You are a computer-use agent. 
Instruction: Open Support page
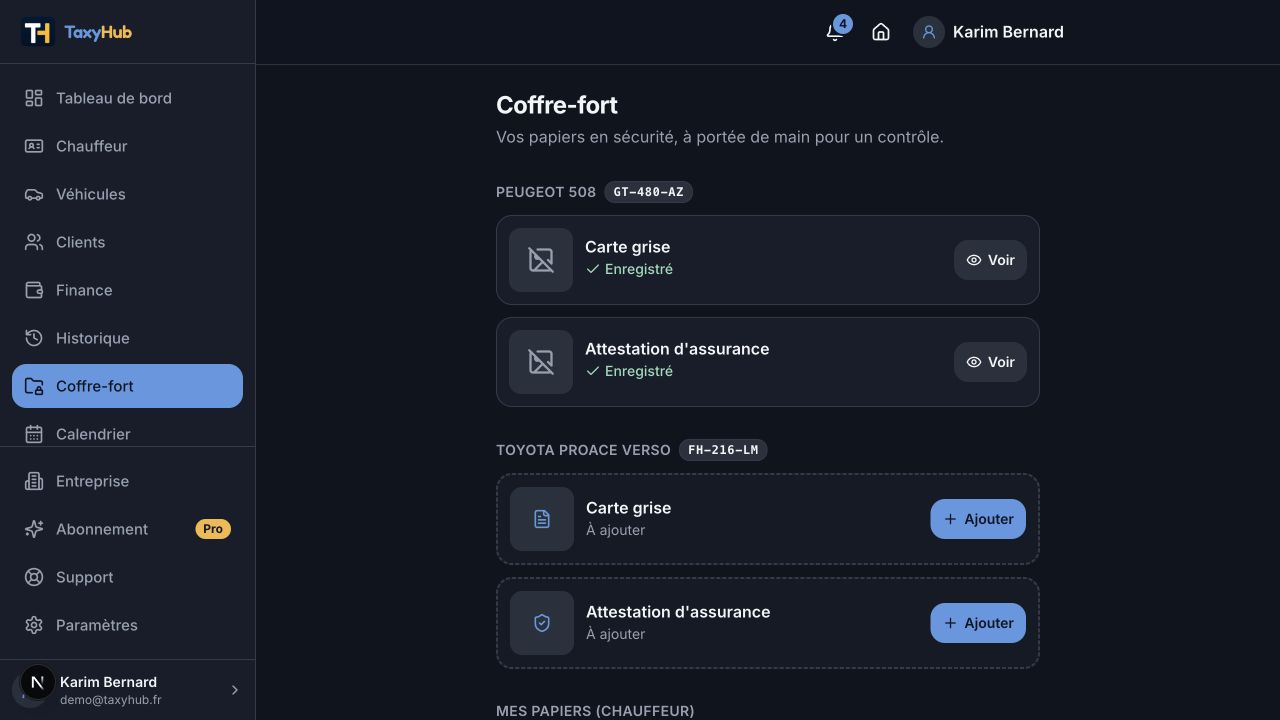point(127,577)
